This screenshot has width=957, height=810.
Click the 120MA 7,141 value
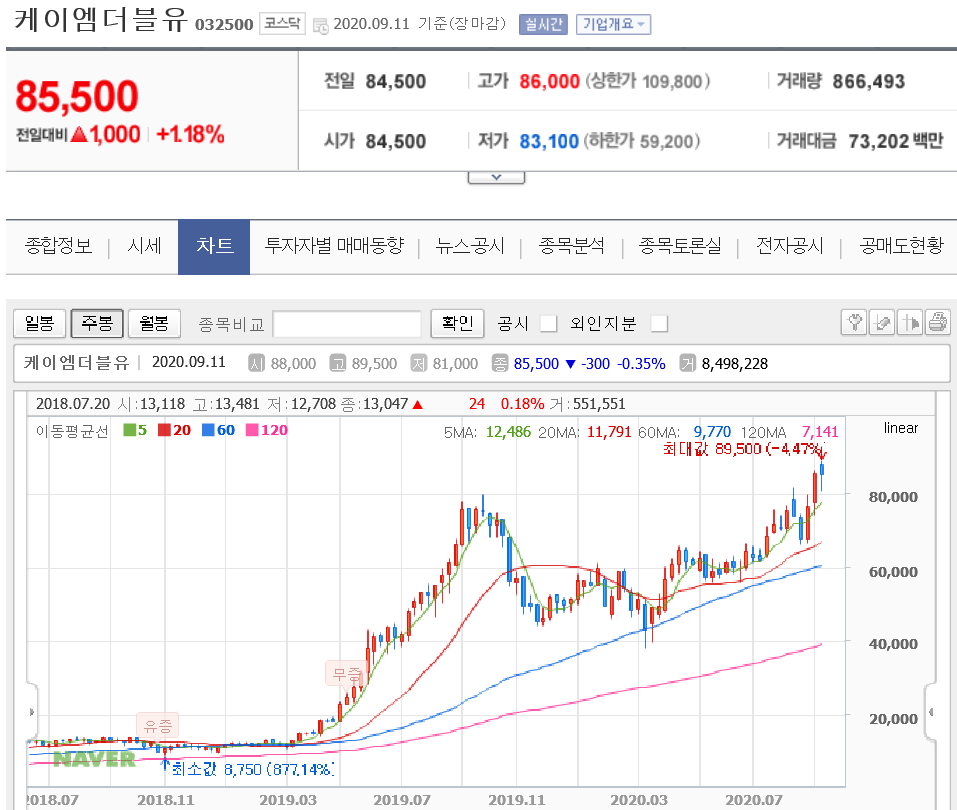820,432
